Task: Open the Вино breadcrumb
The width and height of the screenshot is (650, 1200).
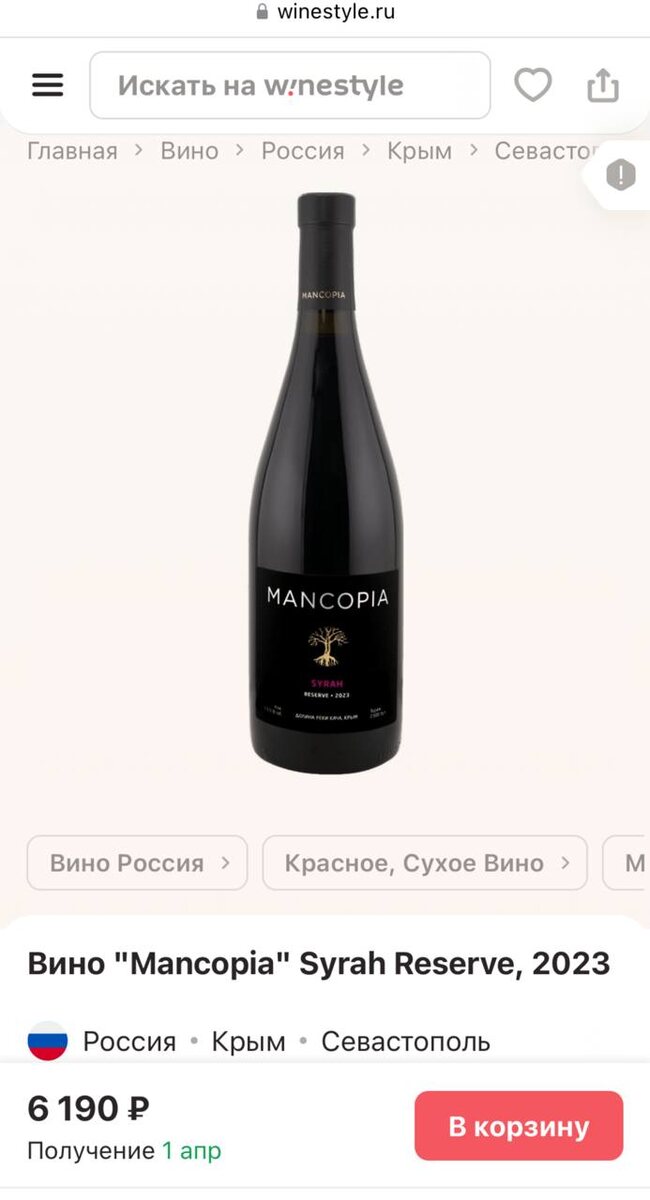Action: (189, 151)
